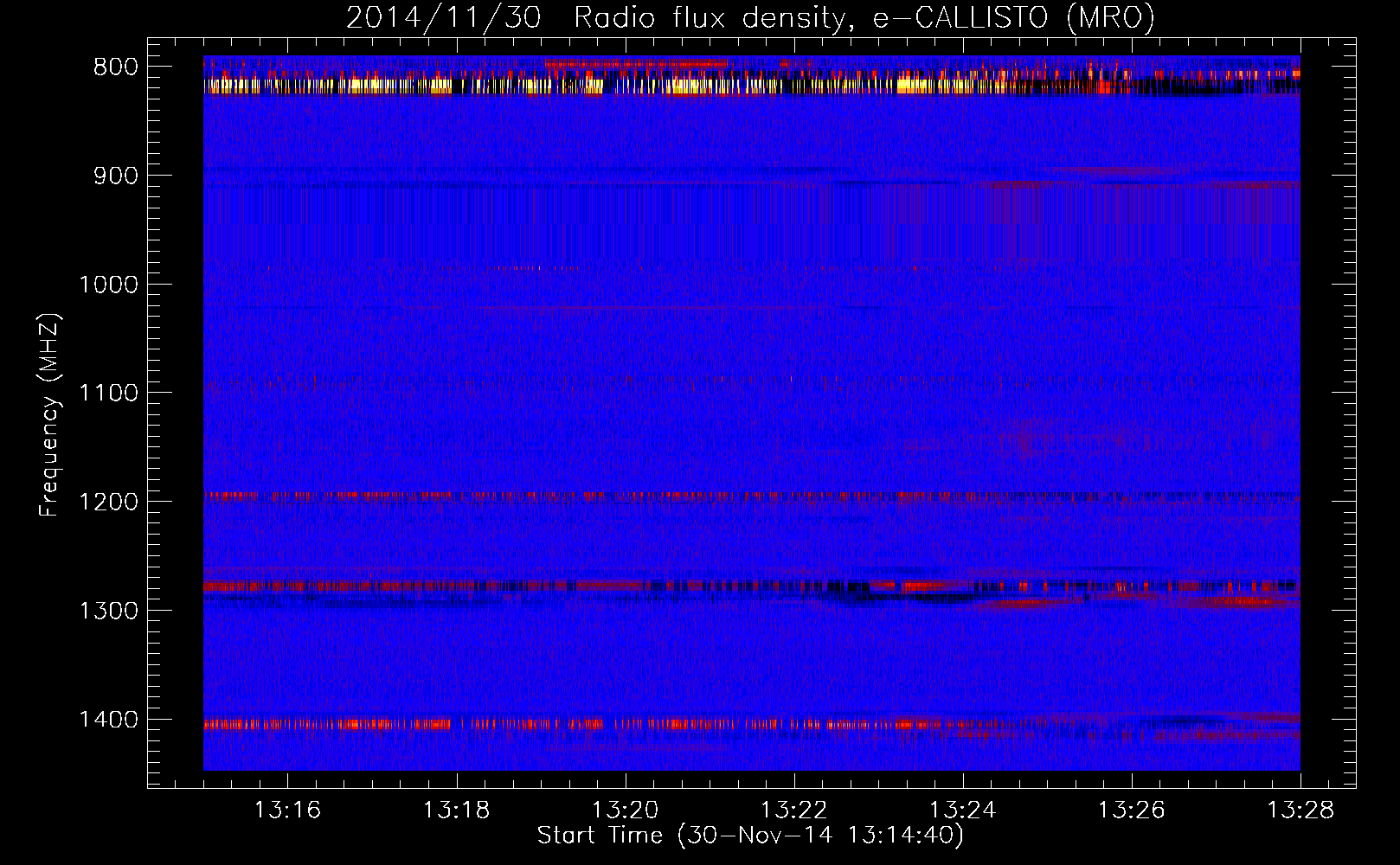
Task: Click the 13:22 time tick label
Action: 793,811
